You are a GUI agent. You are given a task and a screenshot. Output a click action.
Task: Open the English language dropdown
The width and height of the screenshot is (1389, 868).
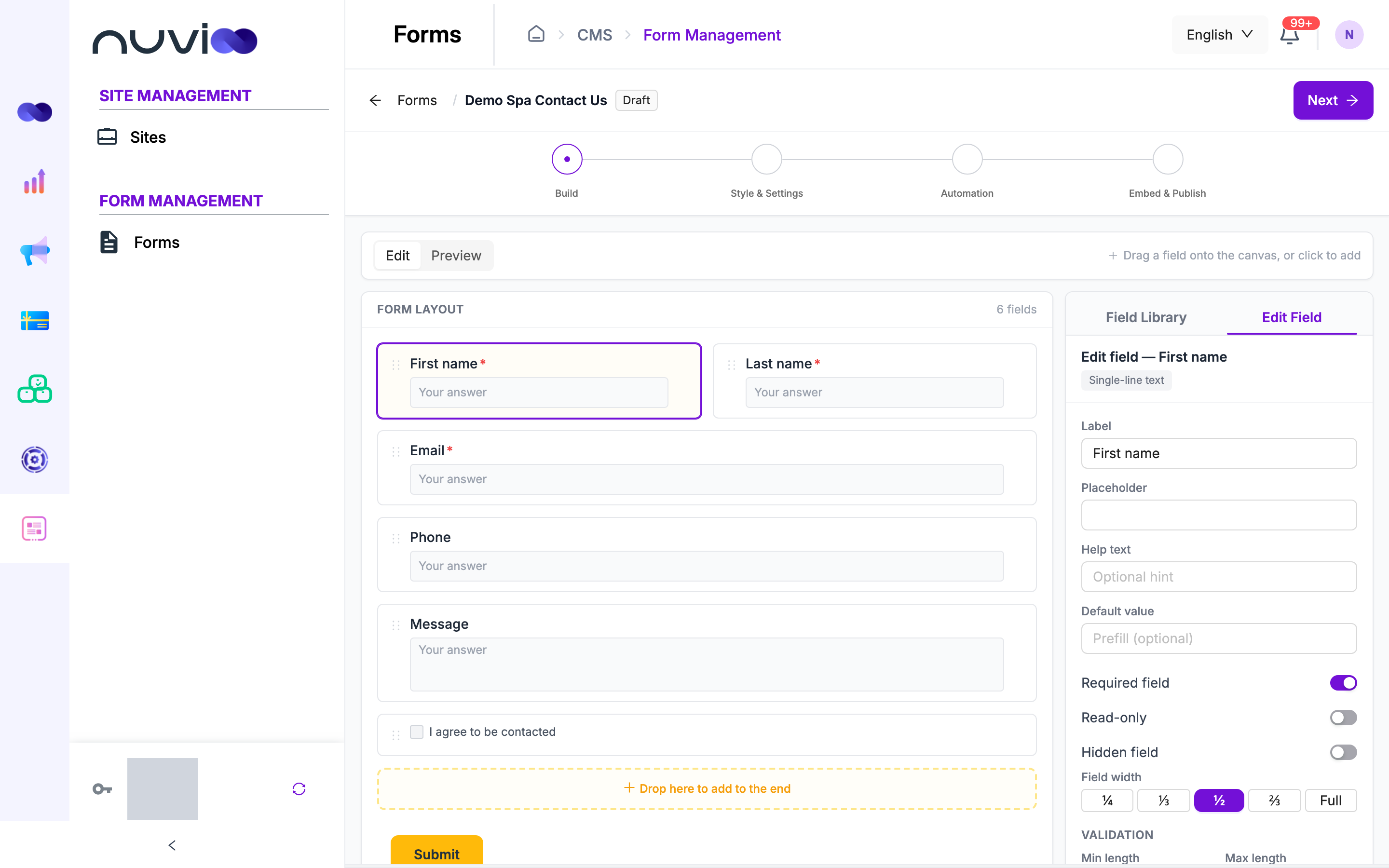point(1220,35)
